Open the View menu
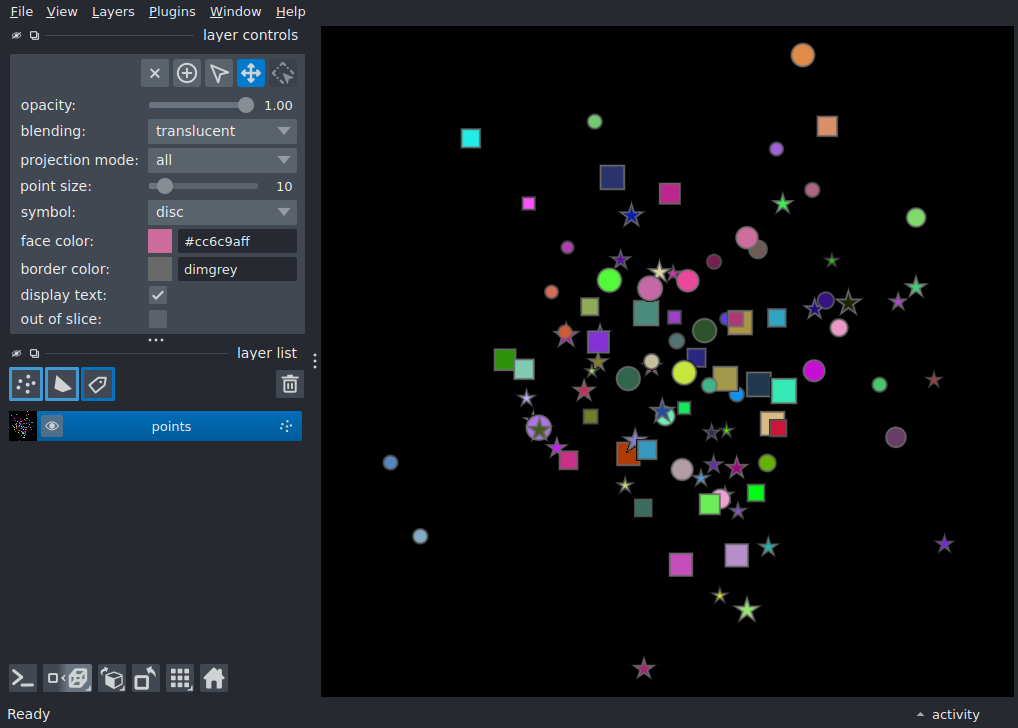Image resolution: width=1018 pixels, height=728 pixels. tap(62, 12)
